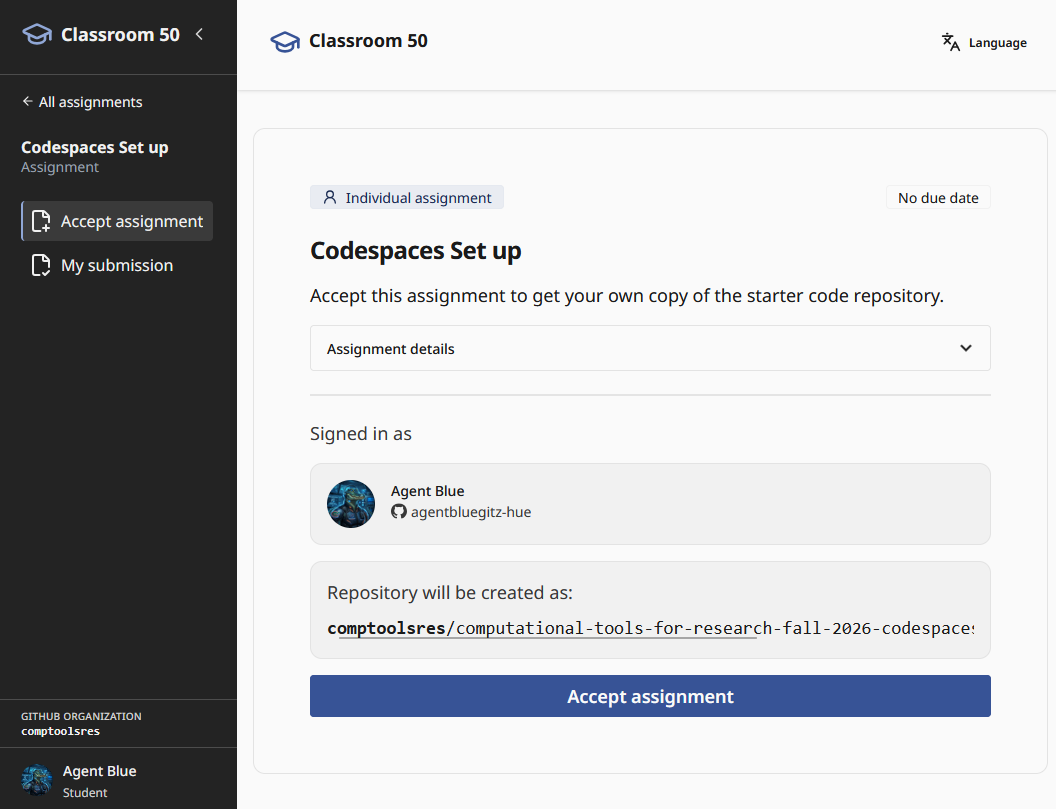
Task: Click the agentbluegitz-hue username
Action: pos(471,512)
